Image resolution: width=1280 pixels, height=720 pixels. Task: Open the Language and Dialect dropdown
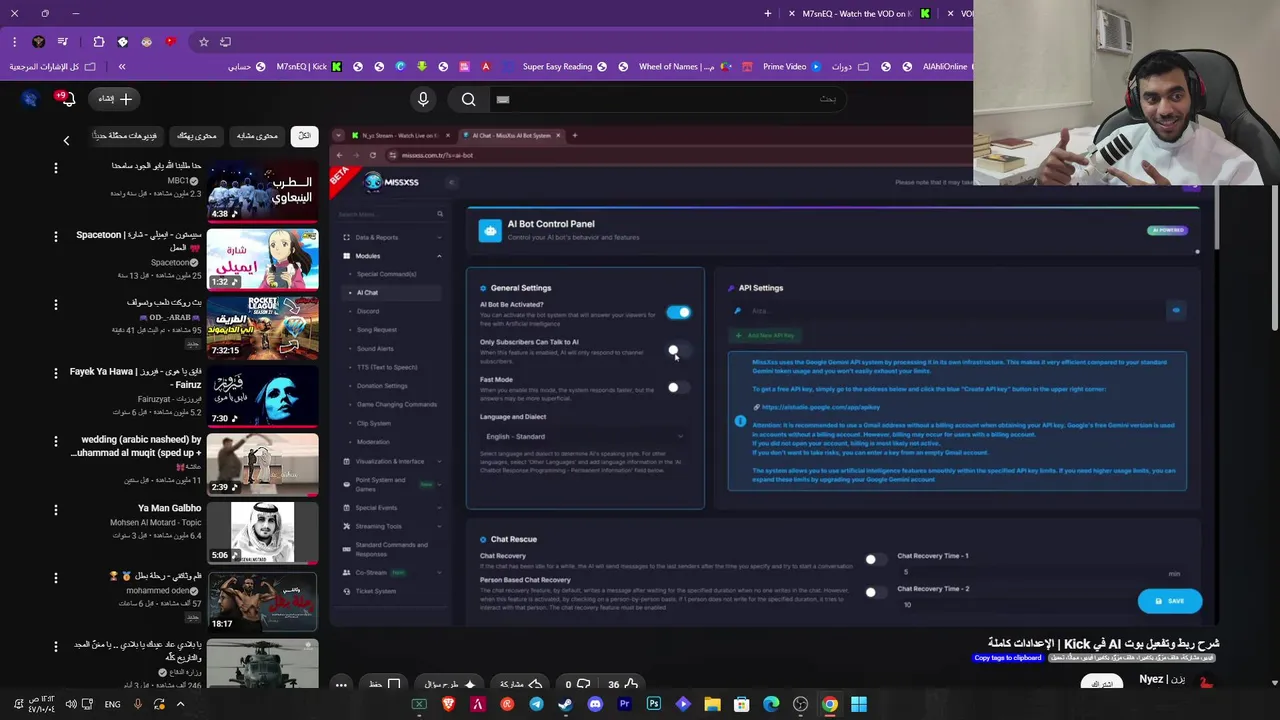[584, 437]
